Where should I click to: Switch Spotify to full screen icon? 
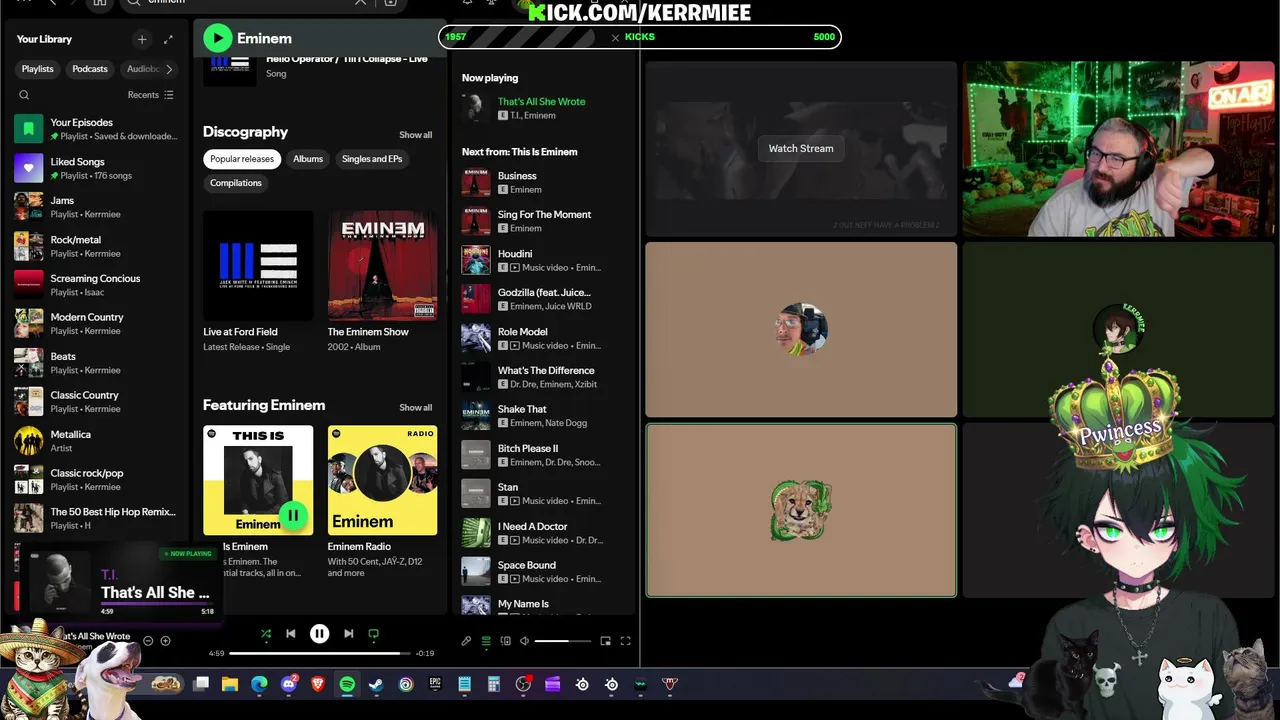coord(626,641)
